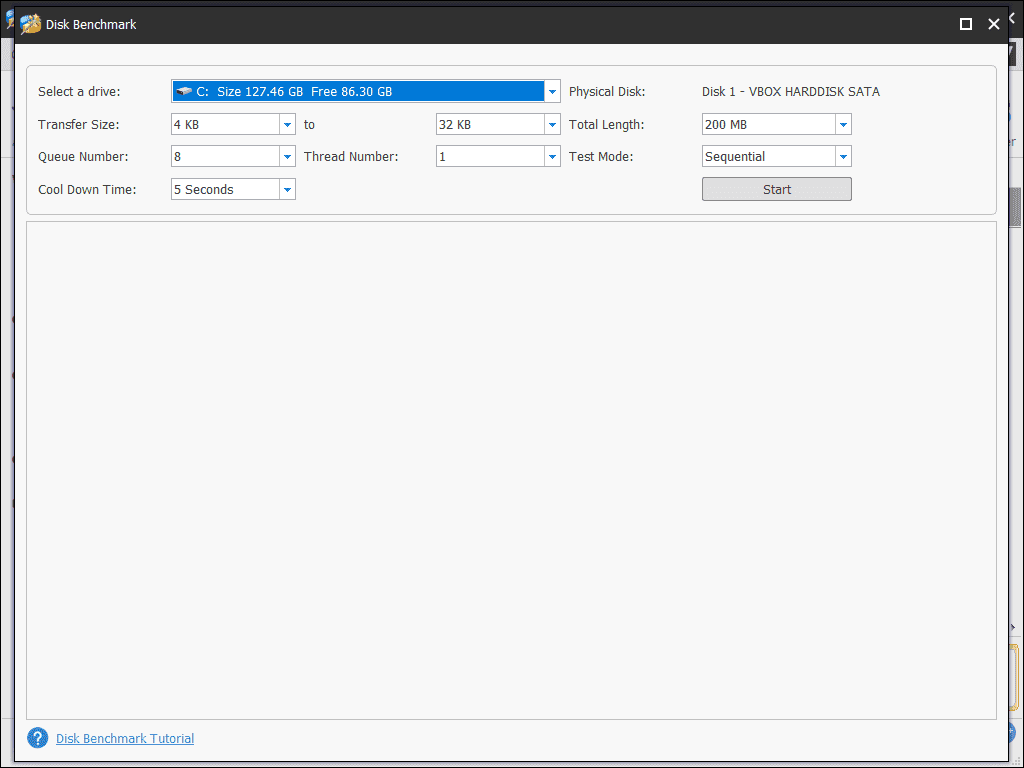Screen dimensions: 1024x768
Task: Click the 'Queue Number:' label
Action: pyautogui.click(x=83, y=157)
